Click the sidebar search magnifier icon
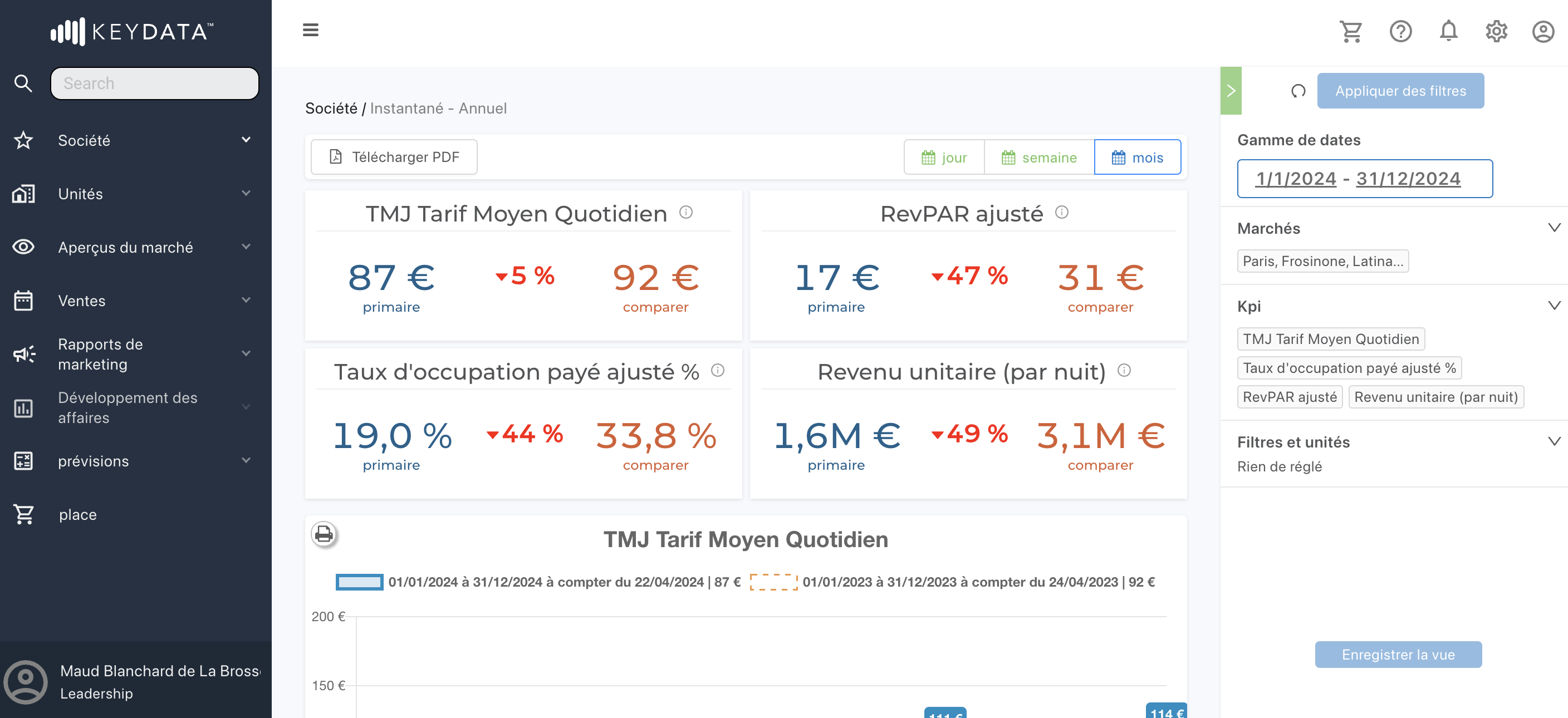This screenshot has height=718, width=1568. click(x=23, y=83)
